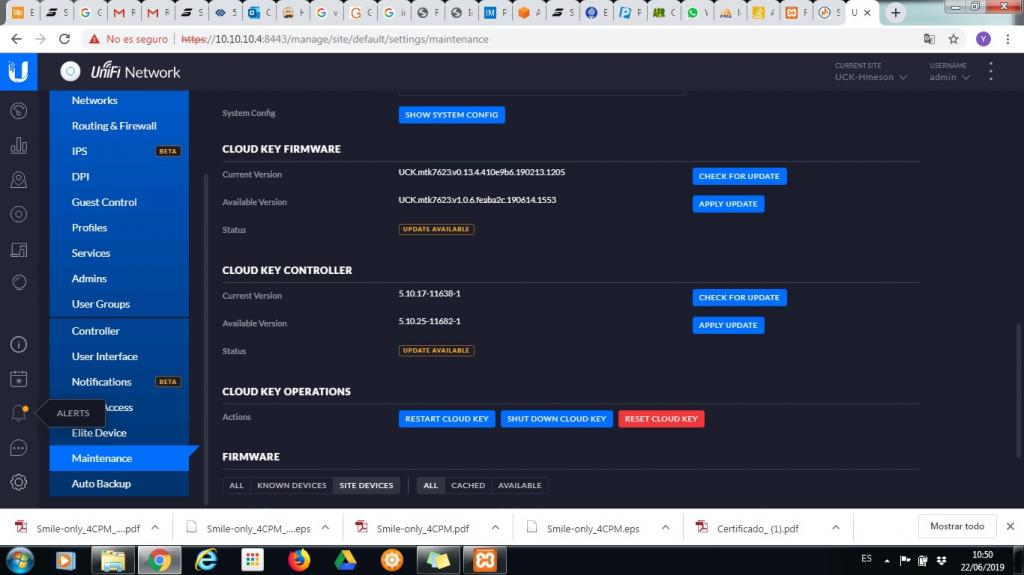
Task: Switch firmware filter to Known Devices
Action: click(x=291, y=485)
